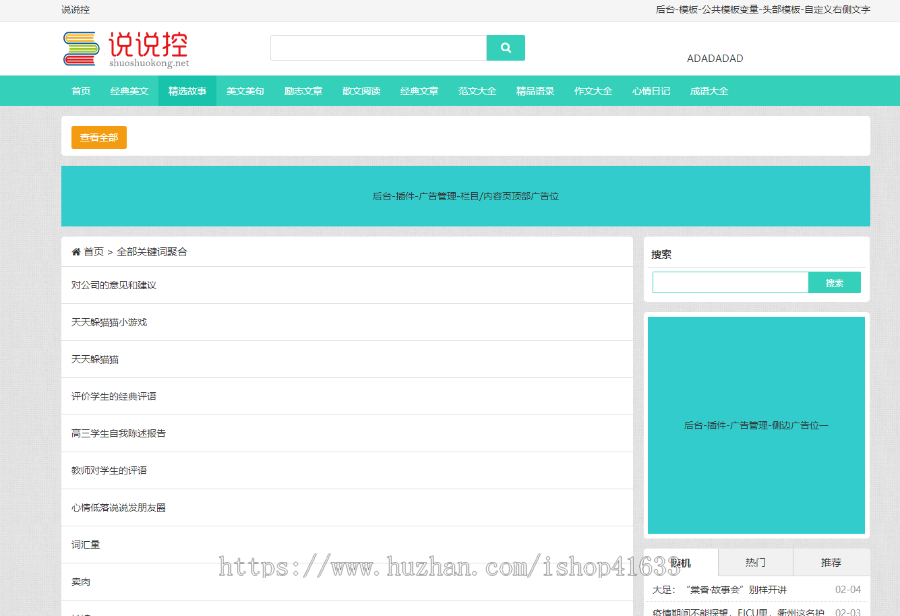Open keyword 心情低落说说发朋友圈
This screenshot has width=900, height=616.
click(x=118, y=507)
